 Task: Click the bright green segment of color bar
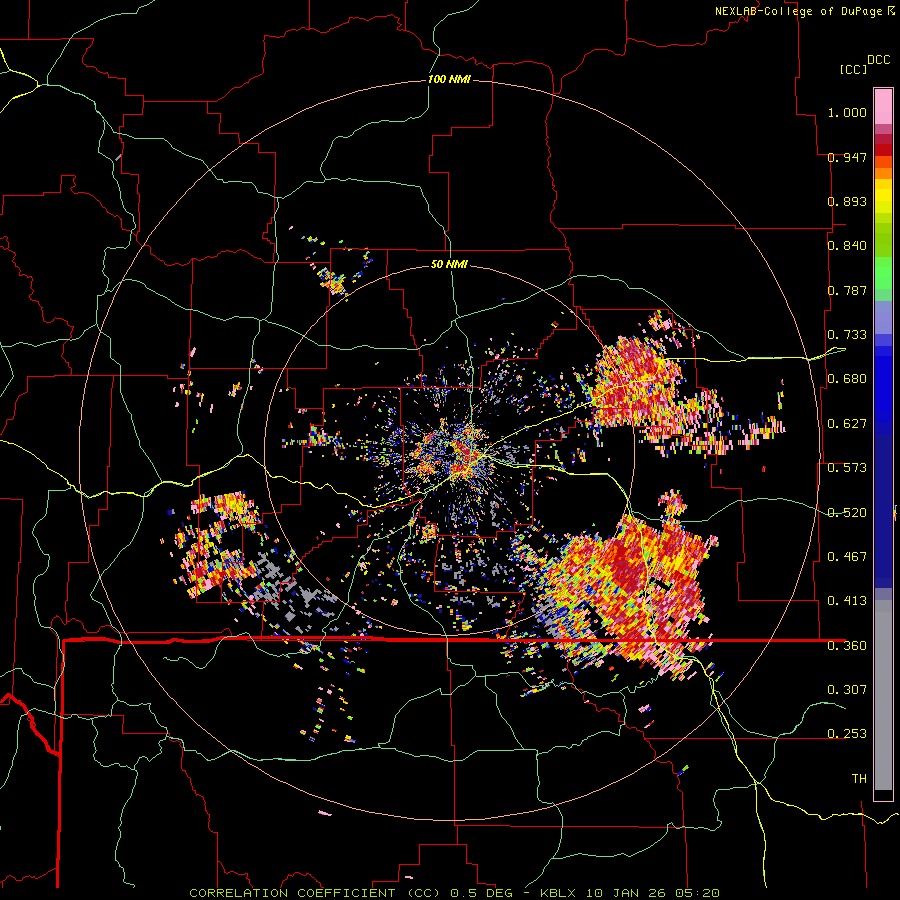883,273
